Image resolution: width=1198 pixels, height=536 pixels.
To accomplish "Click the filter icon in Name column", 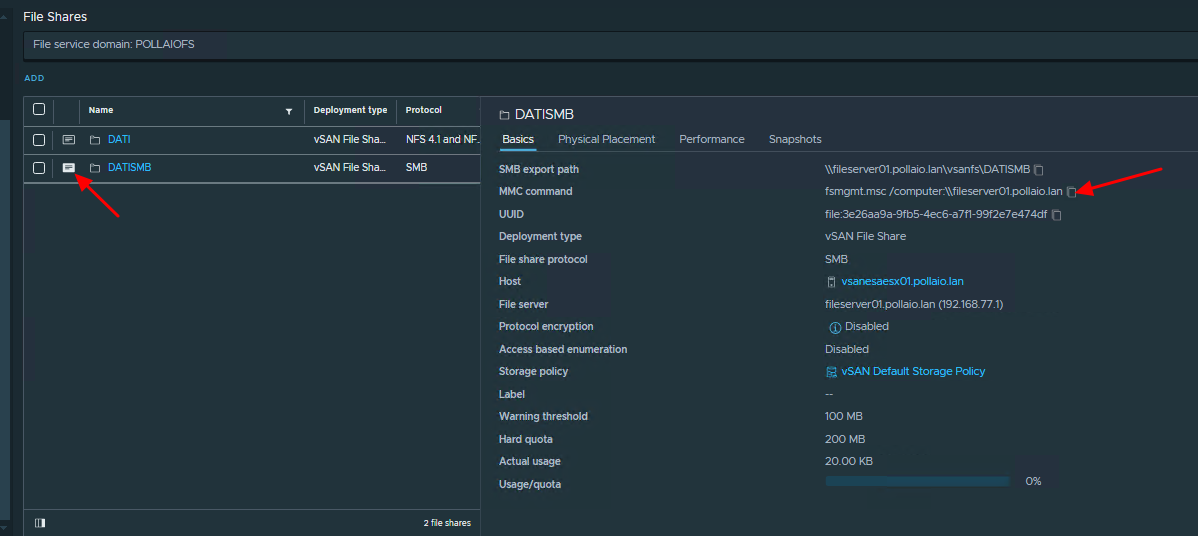I will tap(289, 111).
